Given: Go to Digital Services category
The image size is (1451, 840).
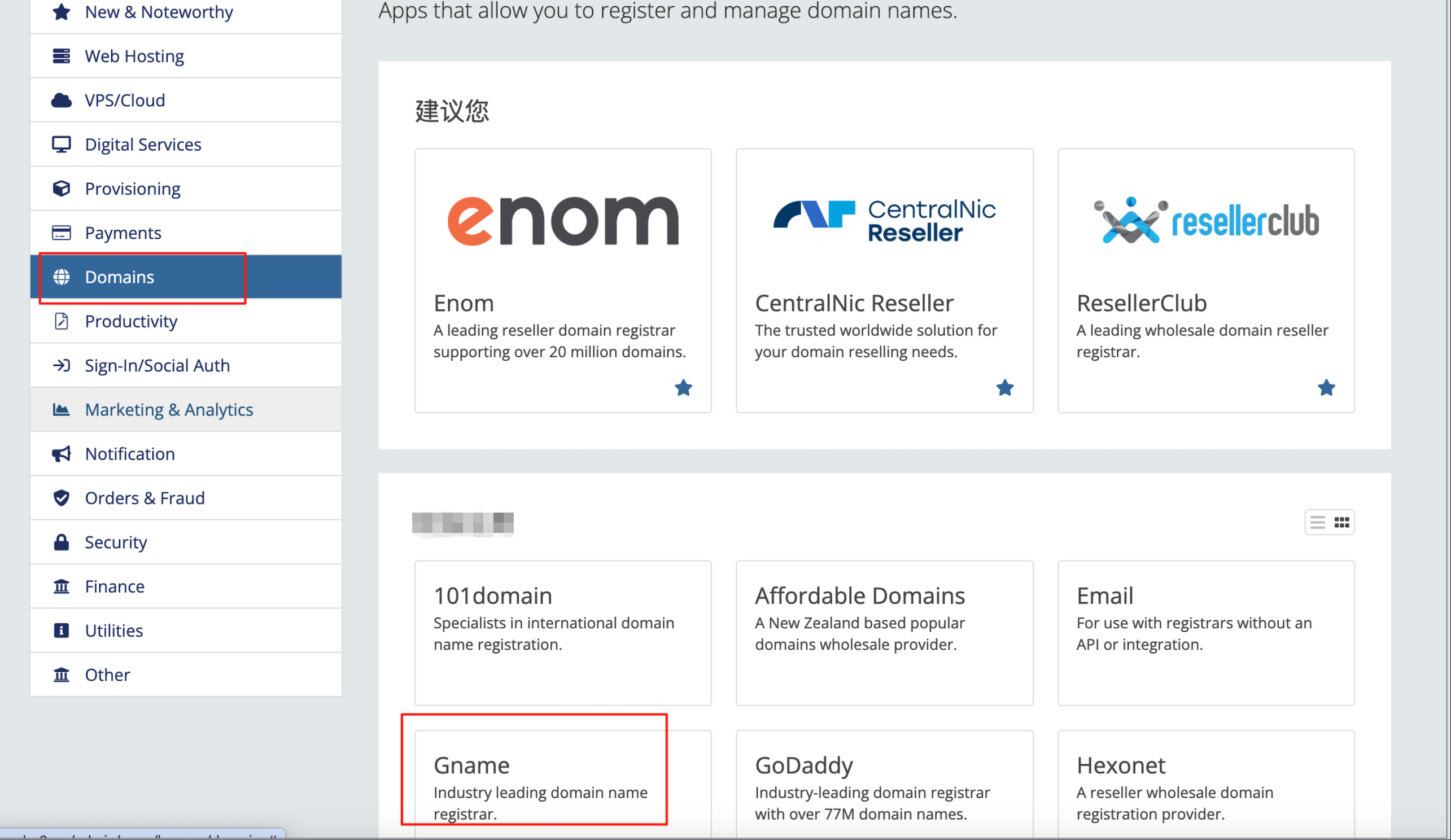Looking at the screenshot, I should coord(186,144).
